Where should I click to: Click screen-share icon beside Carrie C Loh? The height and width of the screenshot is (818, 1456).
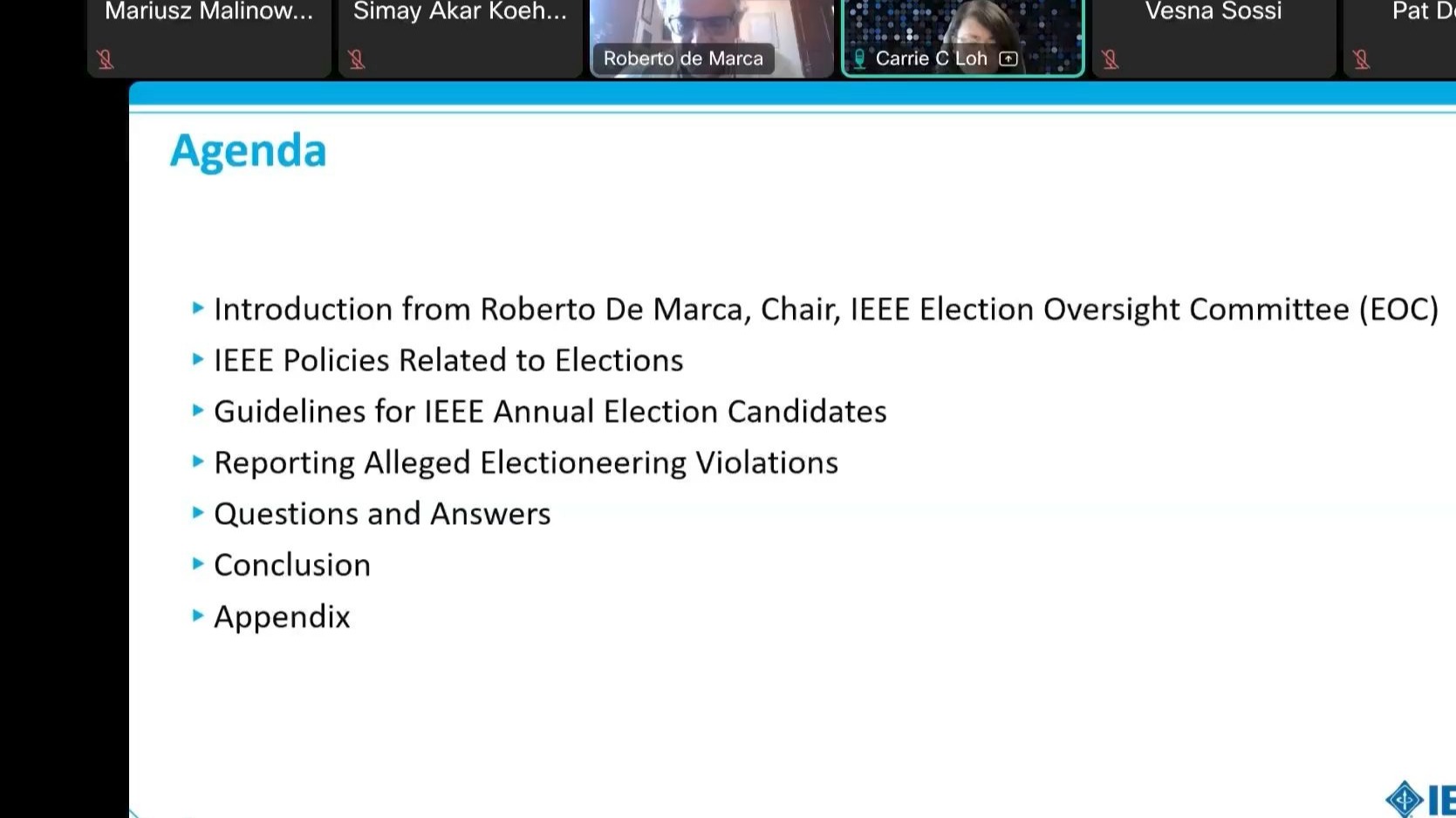pyautogui.click(x=1008, y=58)
